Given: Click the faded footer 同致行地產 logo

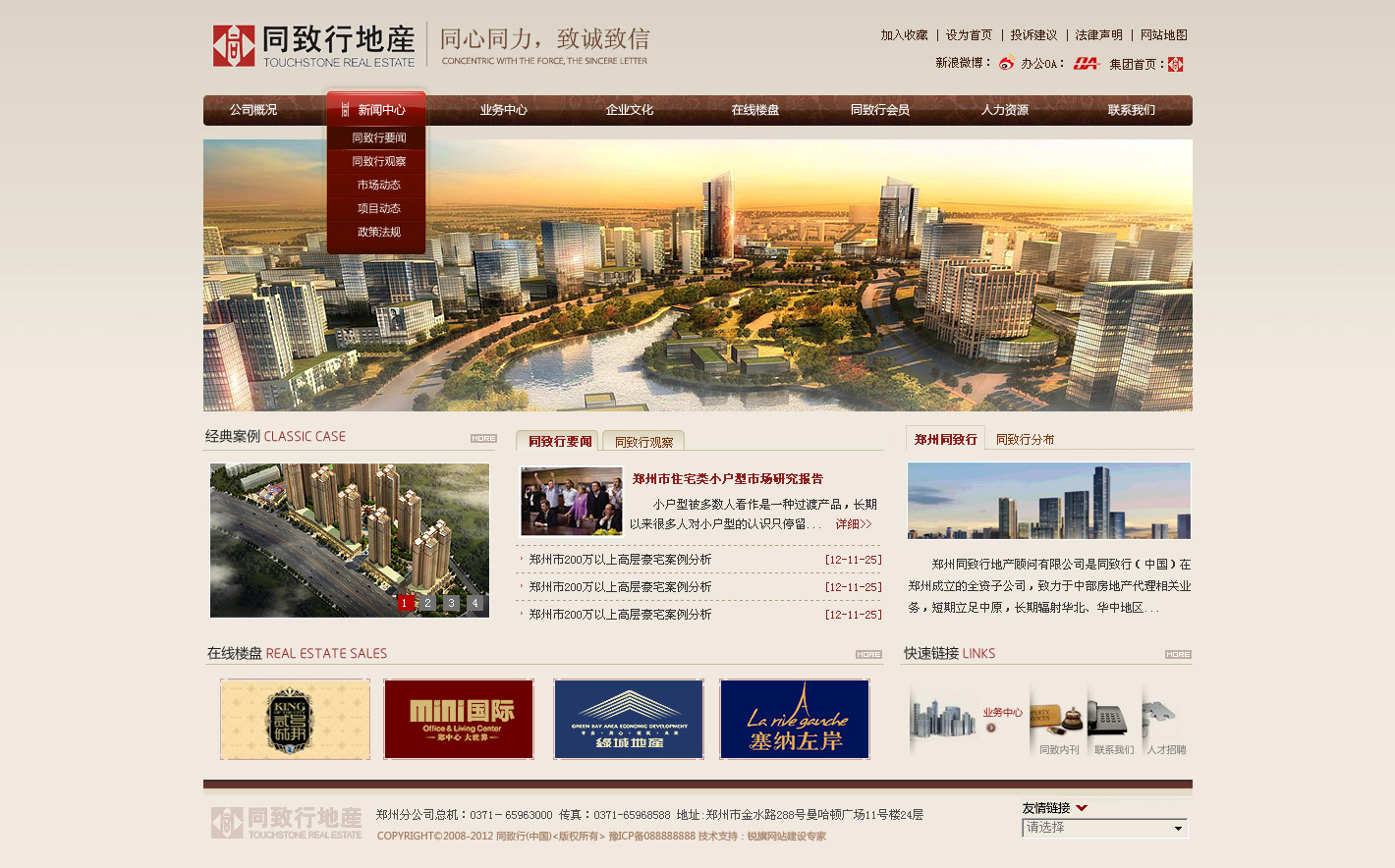Looking at the screenshot, I should pyautogui.click(x=287, y=823).
